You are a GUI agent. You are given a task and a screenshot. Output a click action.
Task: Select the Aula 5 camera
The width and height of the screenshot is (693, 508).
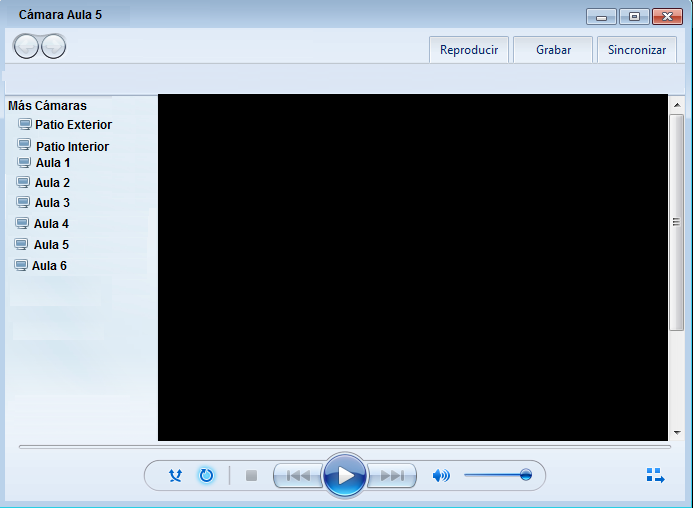click(51, 244)
